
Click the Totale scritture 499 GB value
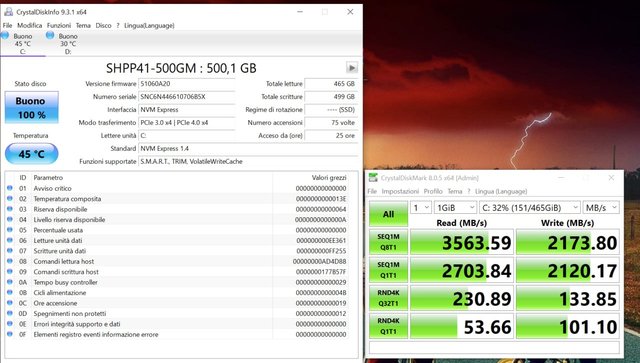point(331,97)
